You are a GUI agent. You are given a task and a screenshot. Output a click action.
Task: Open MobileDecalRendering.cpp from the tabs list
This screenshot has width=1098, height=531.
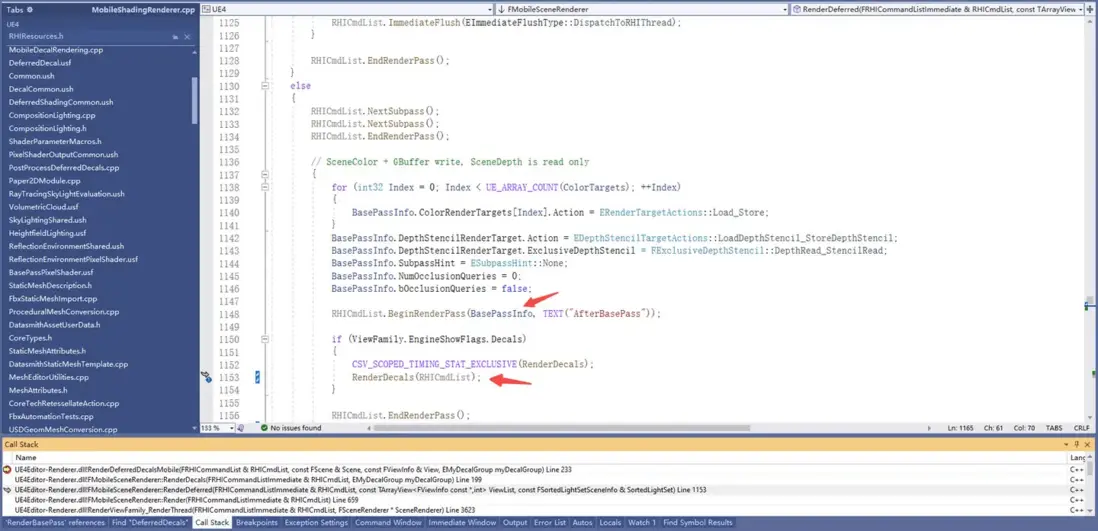[56, 50]
